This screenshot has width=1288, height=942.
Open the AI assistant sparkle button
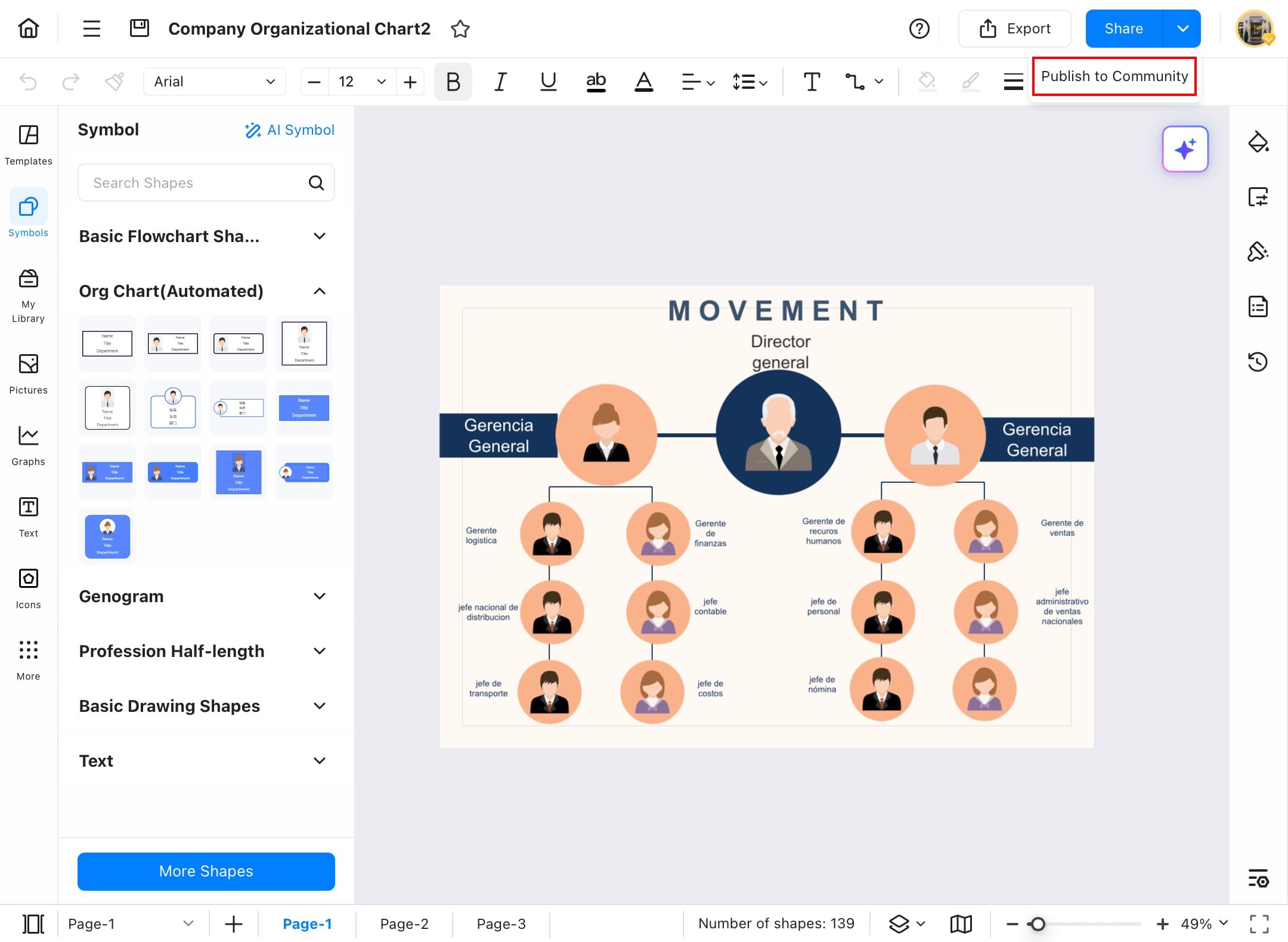(x=1185, y=149)
